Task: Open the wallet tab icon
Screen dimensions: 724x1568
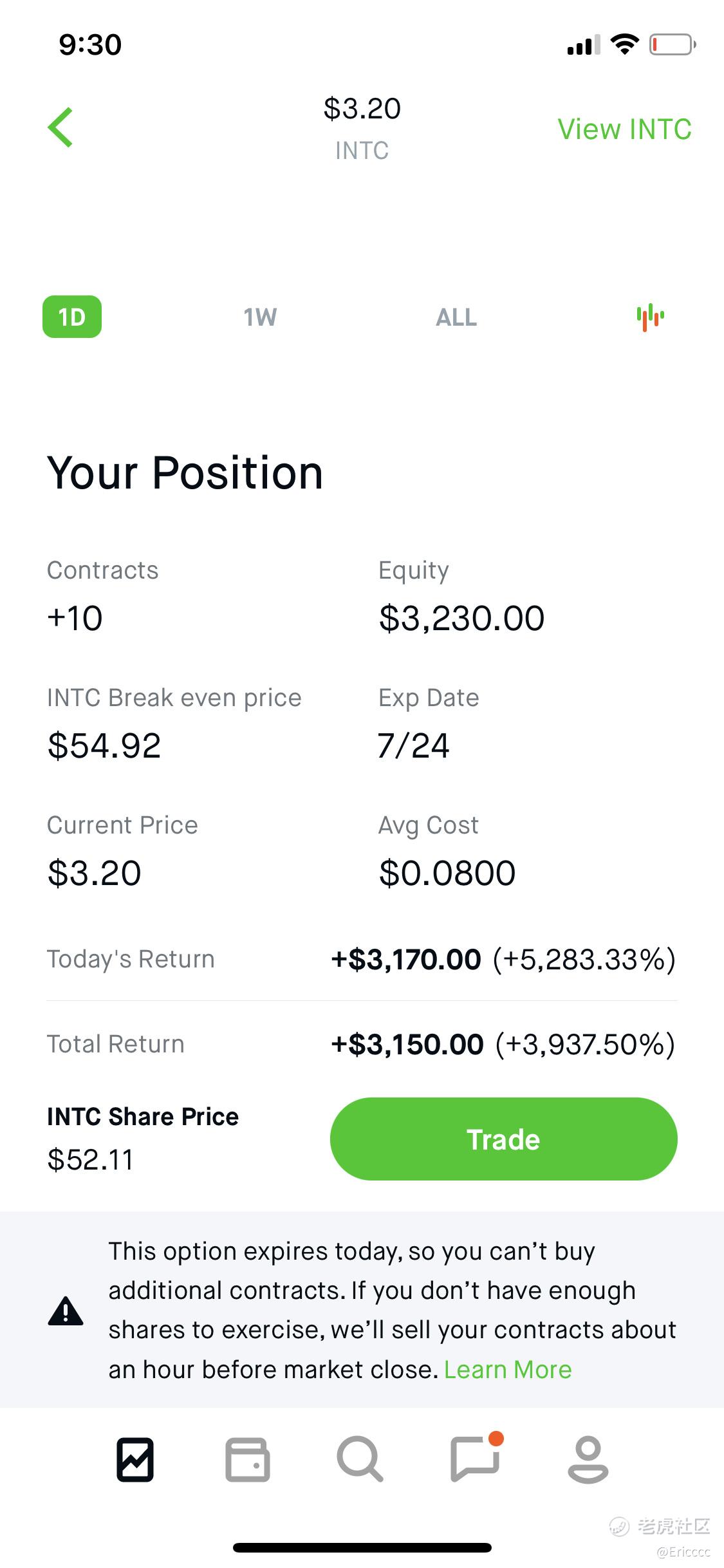Action: point(248,1459)
